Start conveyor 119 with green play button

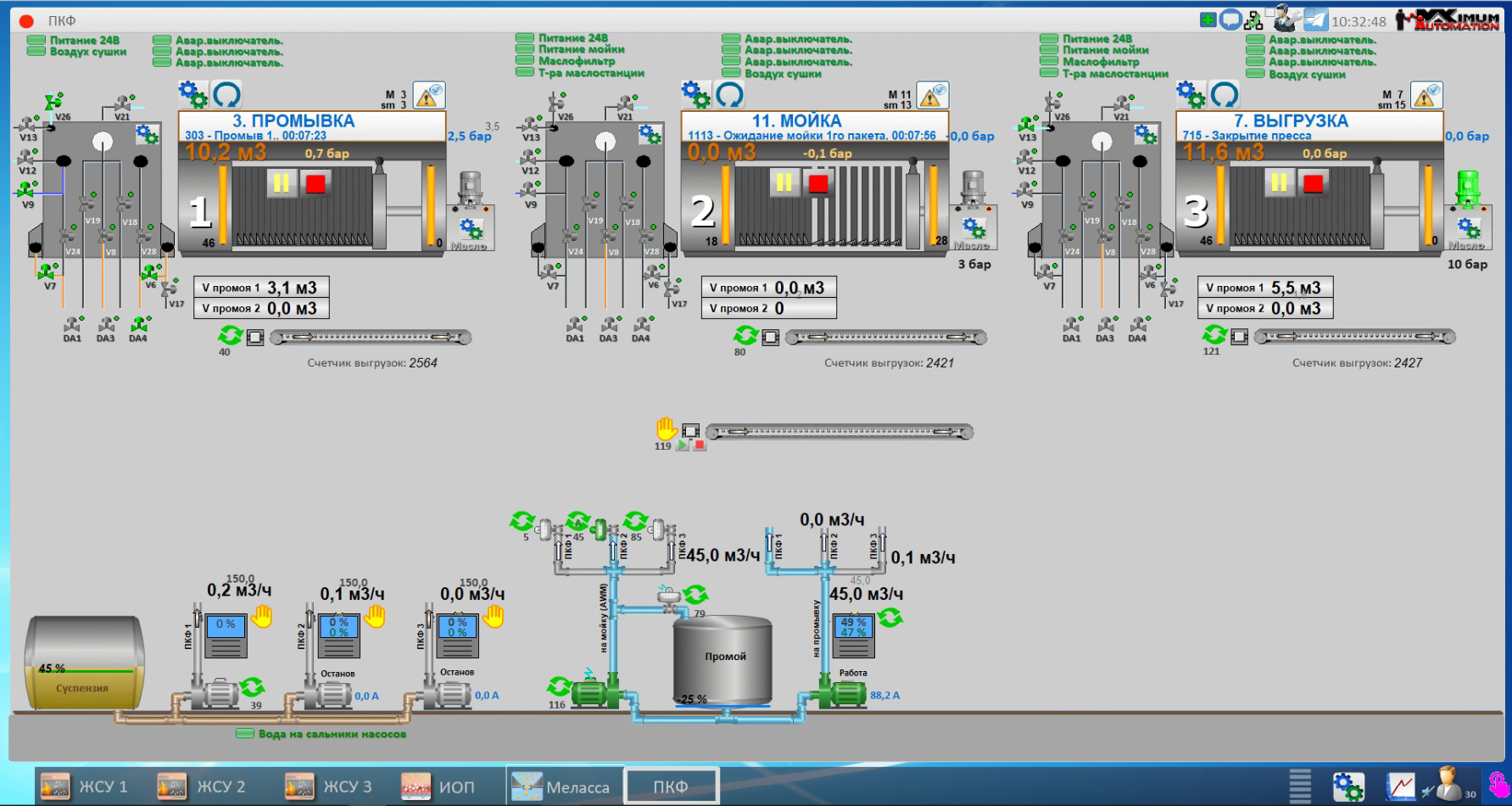click(x=683, y=445)
